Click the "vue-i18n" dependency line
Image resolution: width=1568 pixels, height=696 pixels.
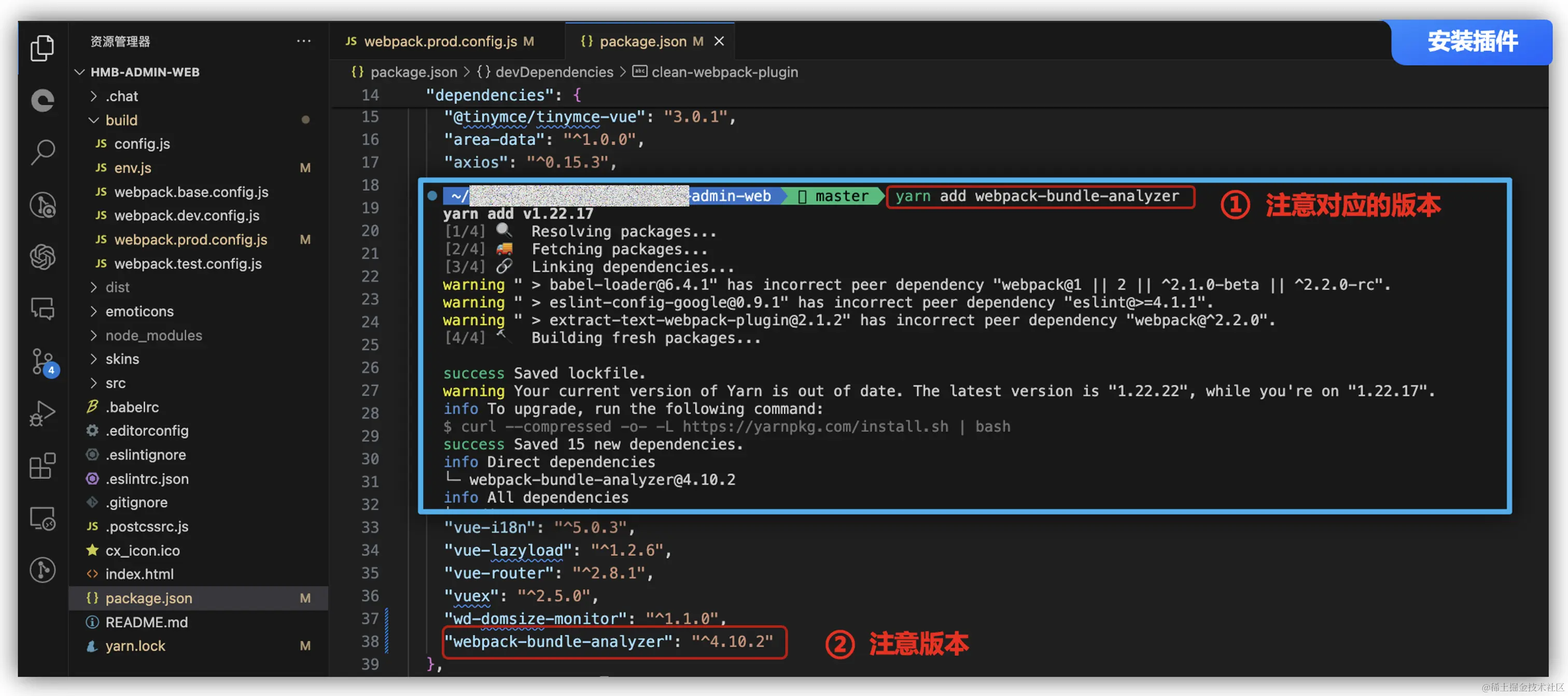539,527
